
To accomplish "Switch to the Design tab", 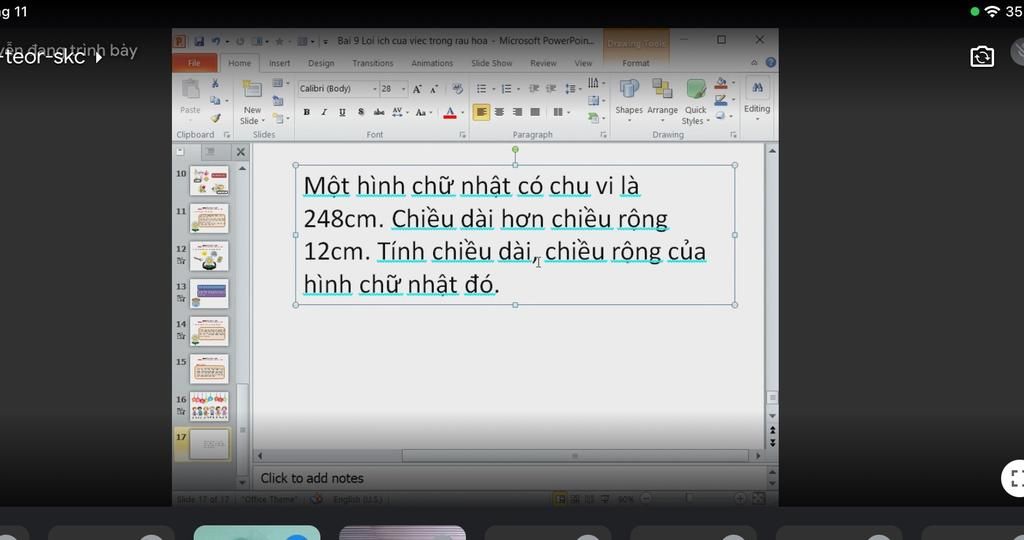I will pos(321,63).
